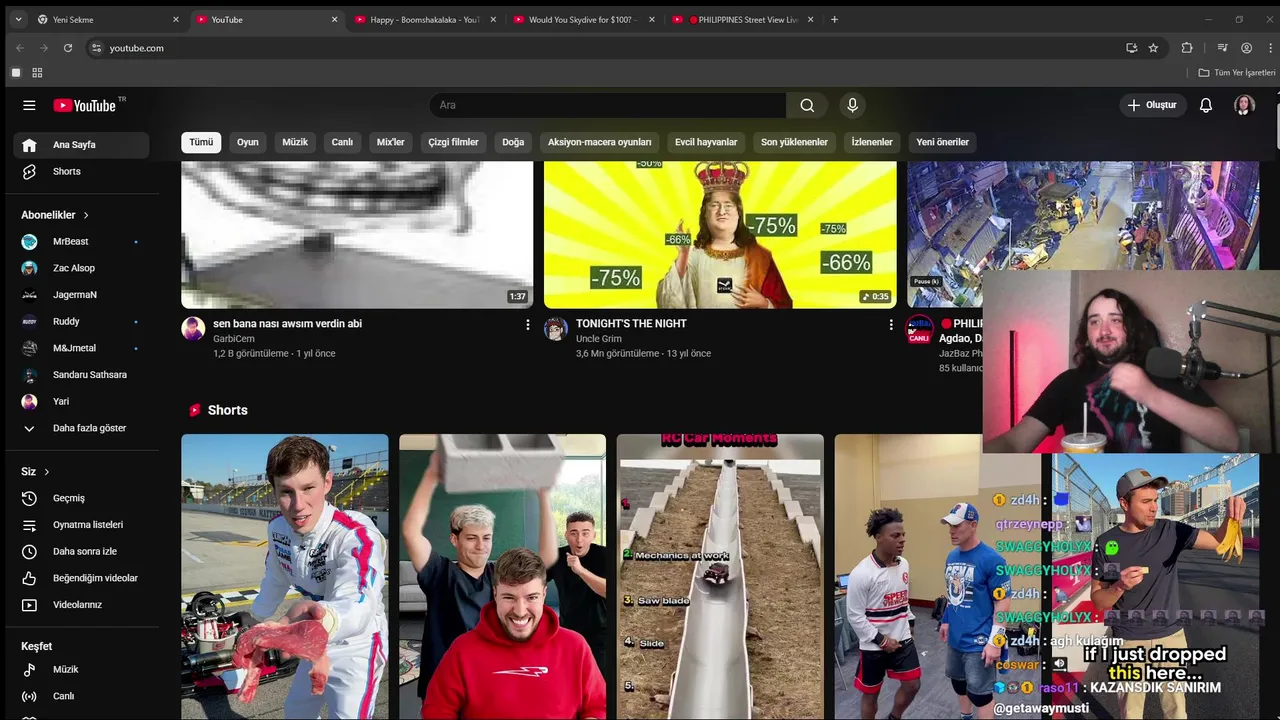This screenshot has height=720, width=1280.
Task: Open Daha sonra izle list
Action: tap(81, 551)
